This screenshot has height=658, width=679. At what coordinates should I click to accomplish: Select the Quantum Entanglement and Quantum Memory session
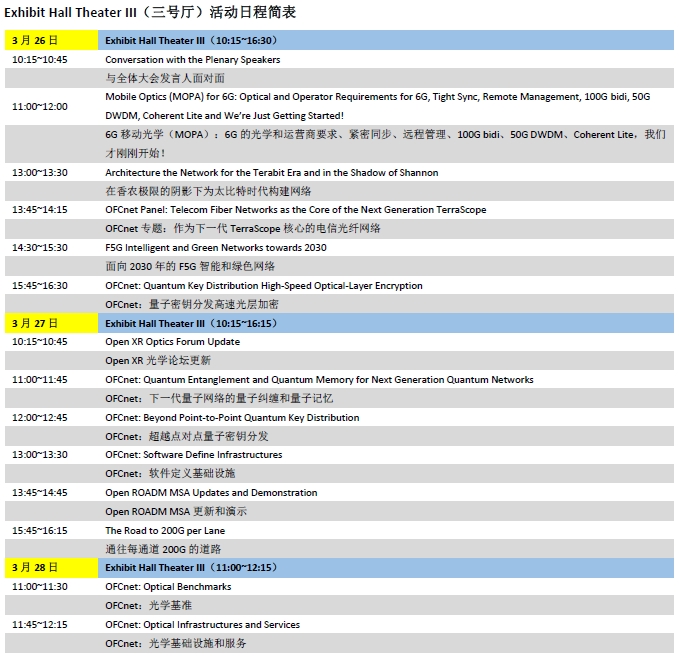click(319, 380)
